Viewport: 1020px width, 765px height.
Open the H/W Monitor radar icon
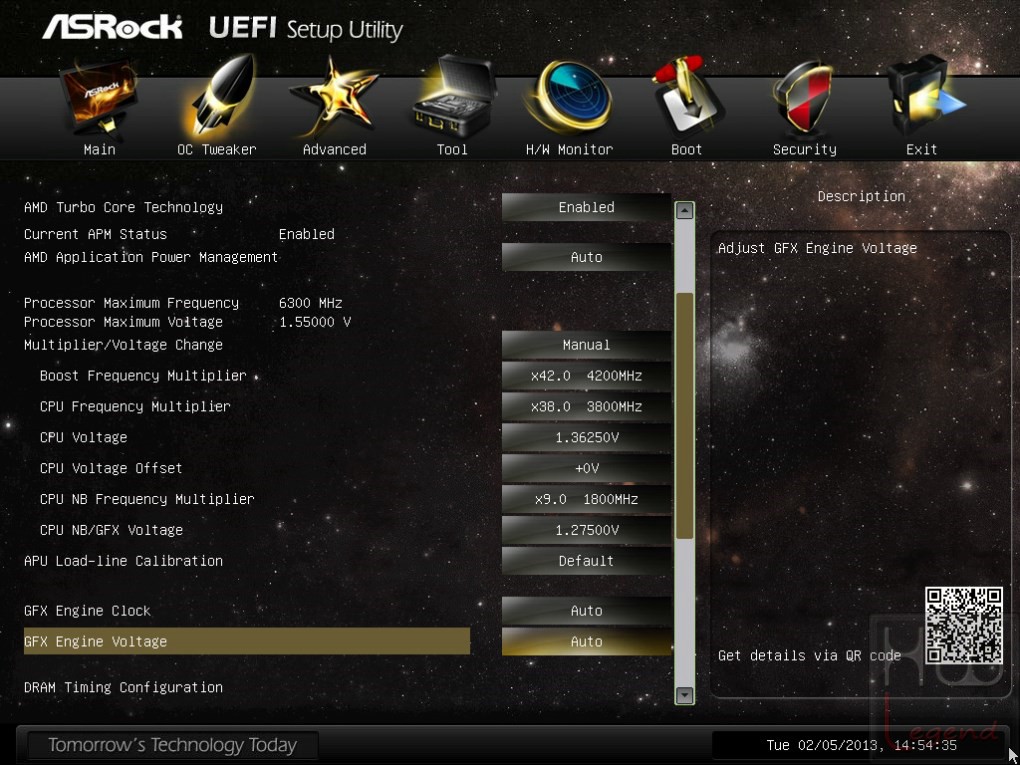(x=569, y=98)
